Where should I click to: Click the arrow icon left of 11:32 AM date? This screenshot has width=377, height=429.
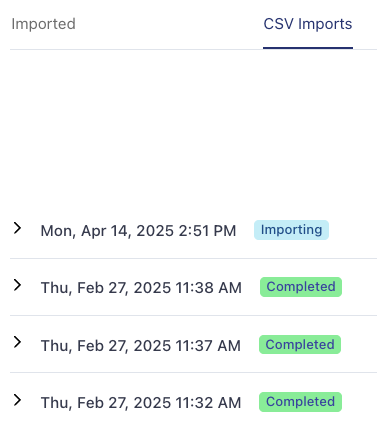[x=17, y=400]
